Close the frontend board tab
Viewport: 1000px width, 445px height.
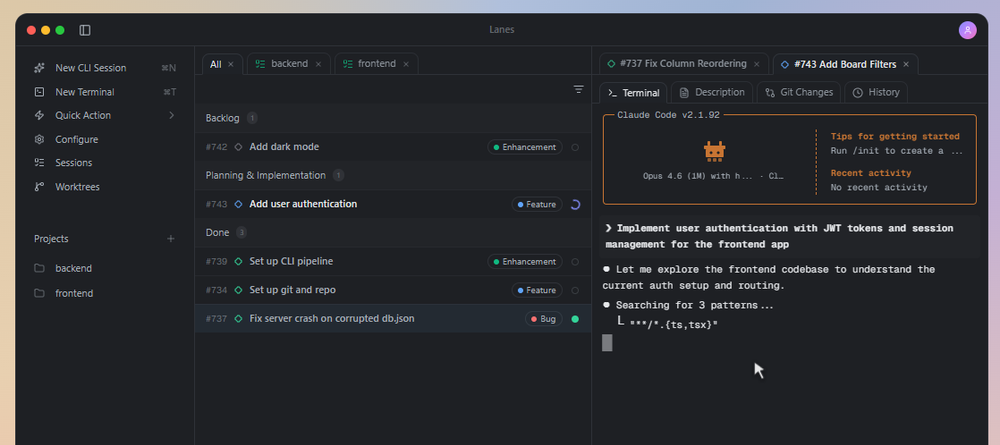tap(406, 64)
